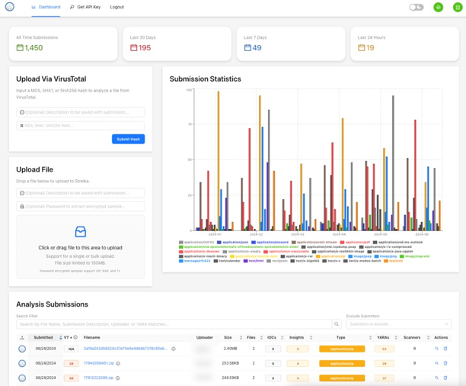Click the red VT score tag of 17940056451.zip
The image size is (466, 386).
click(71, 363)
